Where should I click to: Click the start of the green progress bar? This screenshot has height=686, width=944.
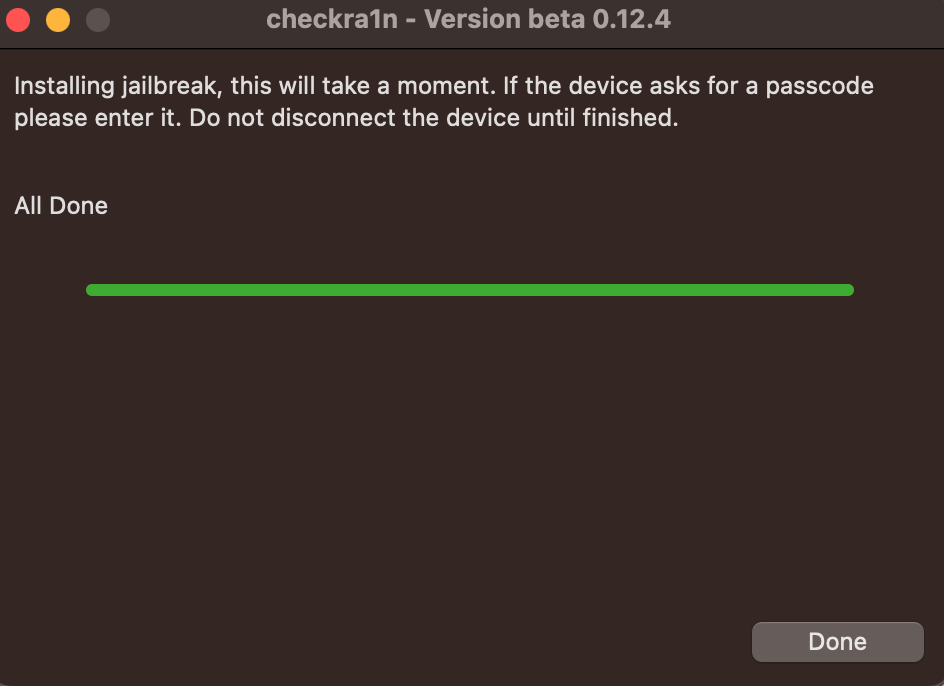pos(93,290)
